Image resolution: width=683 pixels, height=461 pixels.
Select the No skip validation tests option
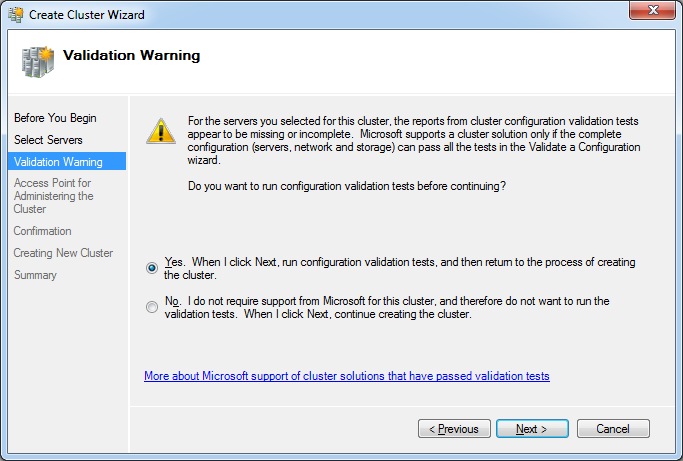[x=152, y=307]
